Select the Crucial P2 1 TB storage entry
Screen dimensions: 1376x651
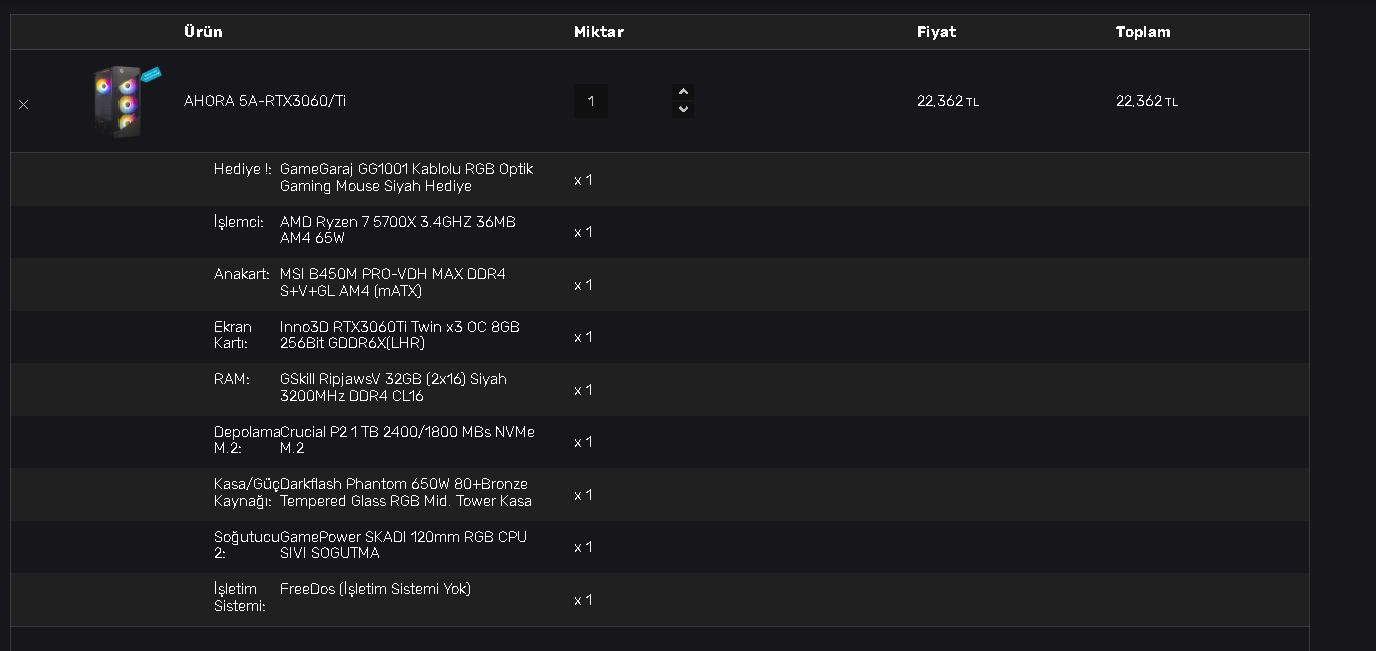tap(407, 440)
